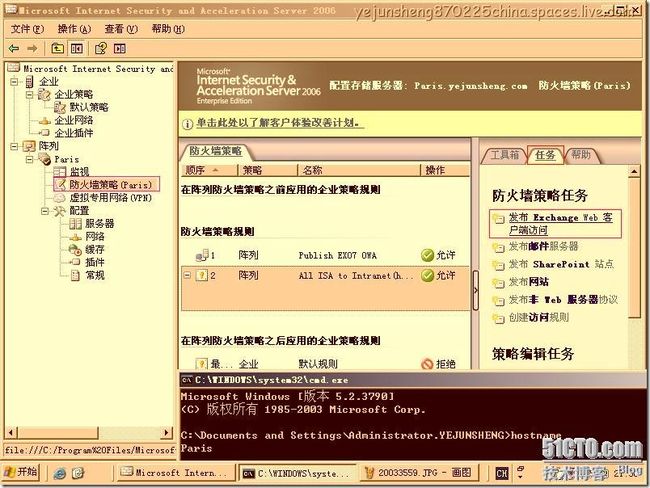Click the 默认策略 policy icon in tree
Viewport: 650px width, 488px height.
(60, 107)
